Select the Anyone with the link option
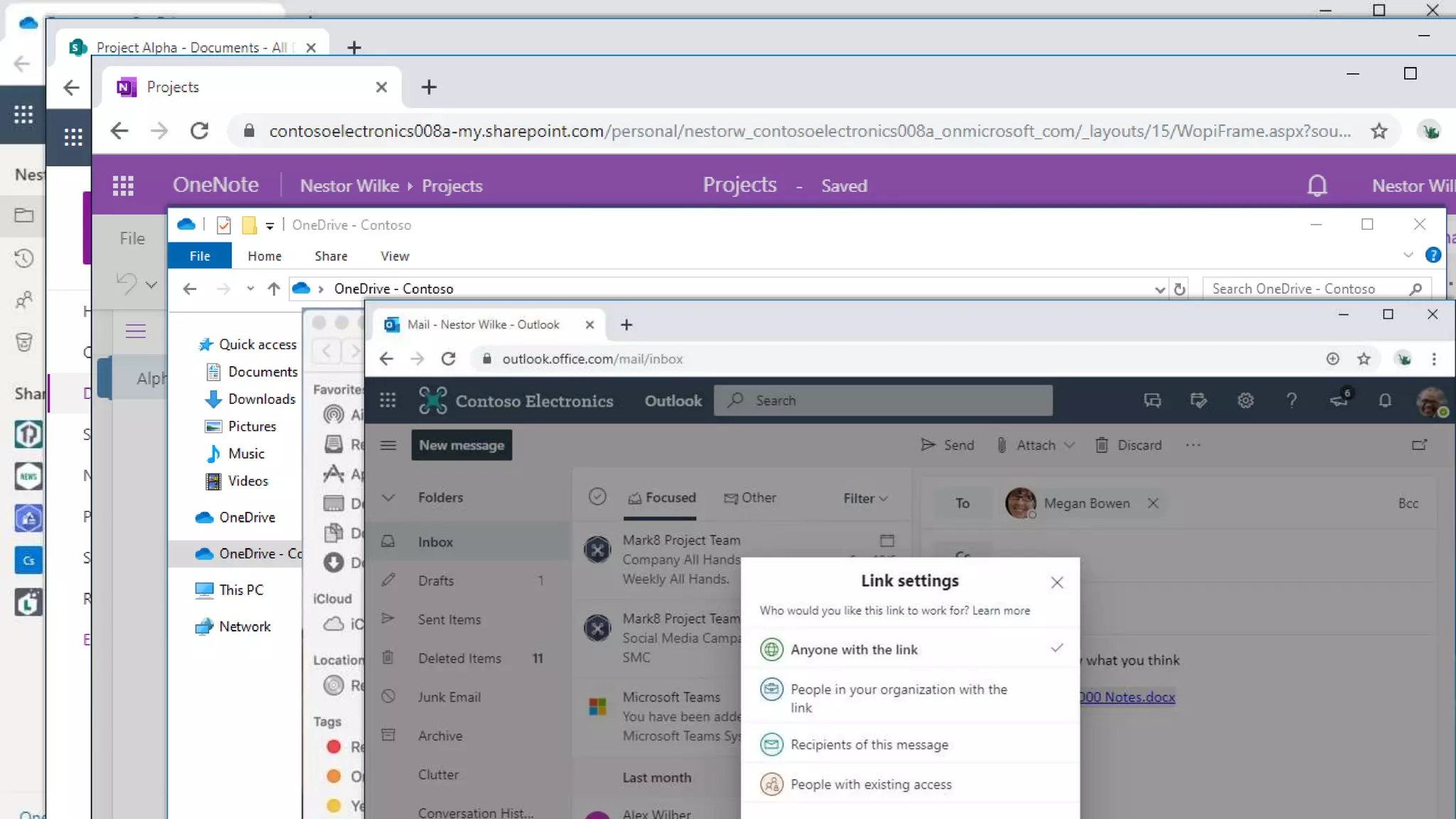This screenshot has width=1456, height=819. [x=854, y=649]
